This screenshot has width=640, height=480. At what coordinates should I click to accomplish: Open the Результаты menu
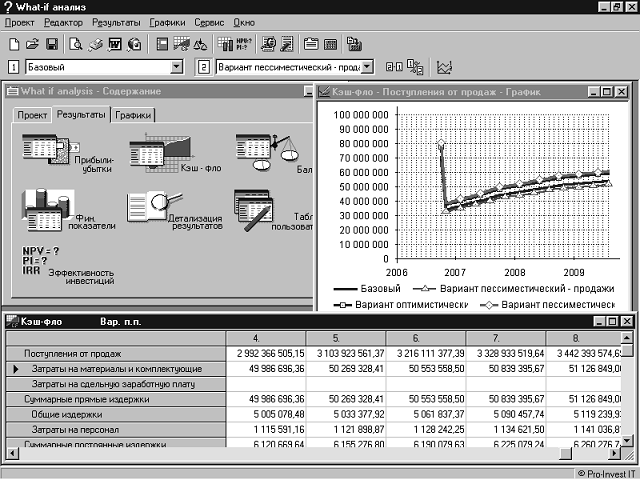pyautogui.click(x=116, y=23)
